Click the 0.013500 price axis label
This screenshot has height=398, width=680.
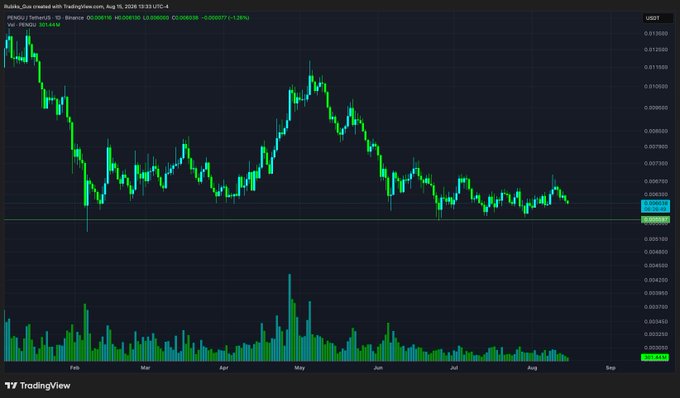656,33
